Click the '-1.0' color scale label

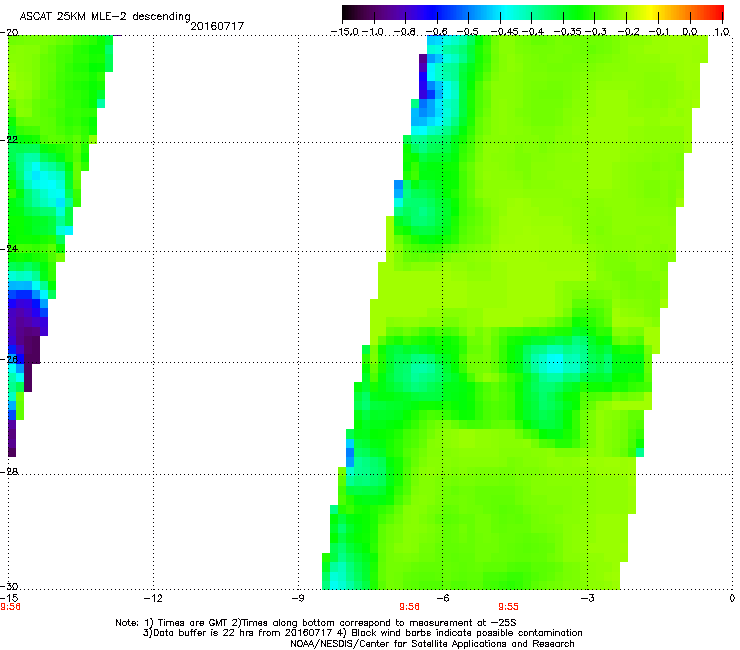[373, 32]
